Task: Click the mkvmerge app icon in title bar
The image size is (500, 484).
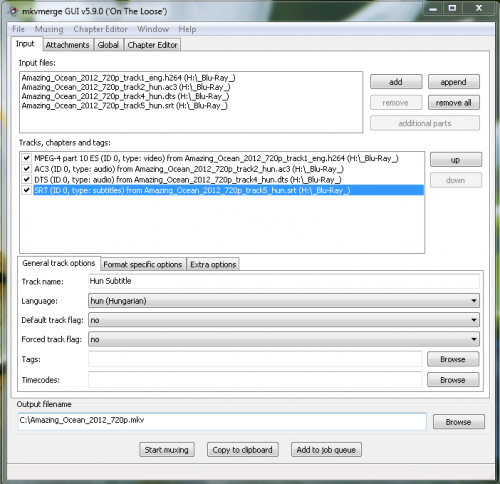Action: tap(13, 11)
